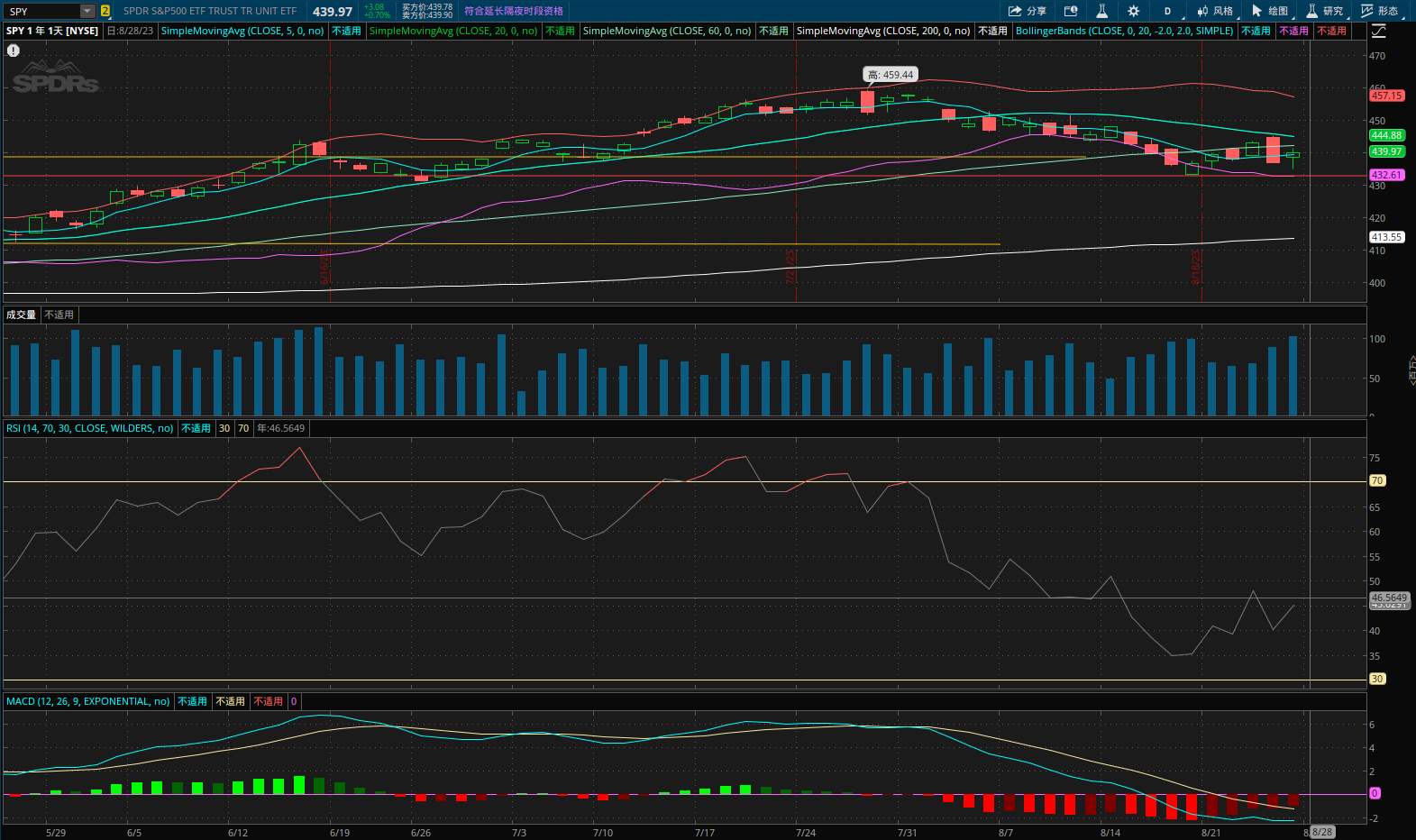This screenshot has width=1416, height=840.
Task: Click the 卖方价:439.90 ask text
Action: click(x=427, y=15)
